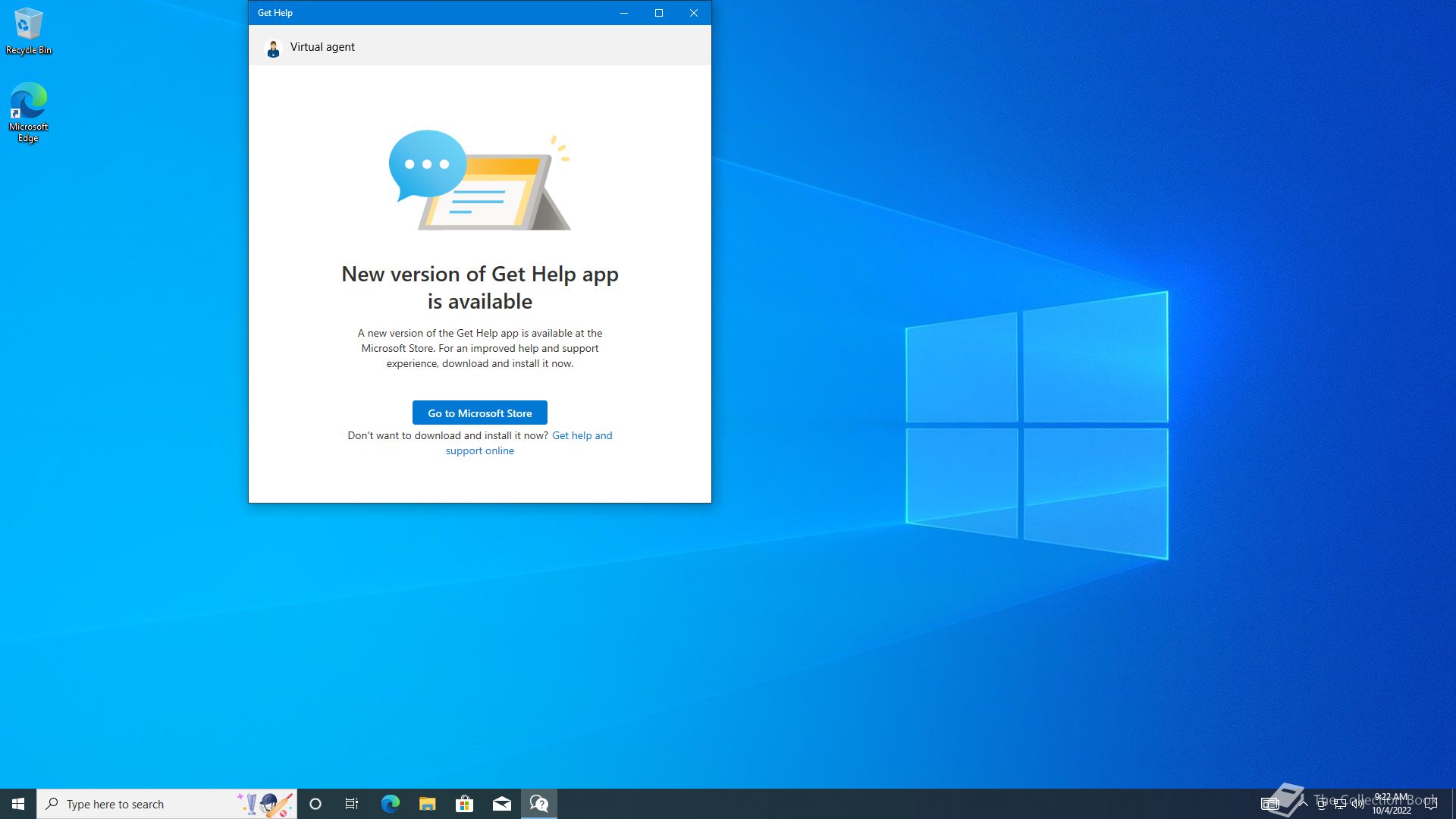Screen dimensions: 1456x819
Task: Open Cortana from the taskbar
Action: 315,804
